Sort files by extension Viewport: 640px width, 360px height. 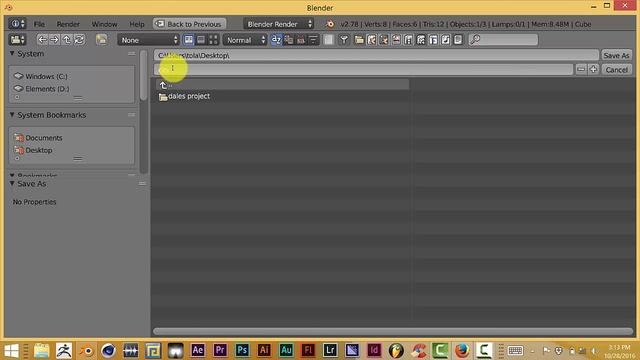tap(289, 40)
